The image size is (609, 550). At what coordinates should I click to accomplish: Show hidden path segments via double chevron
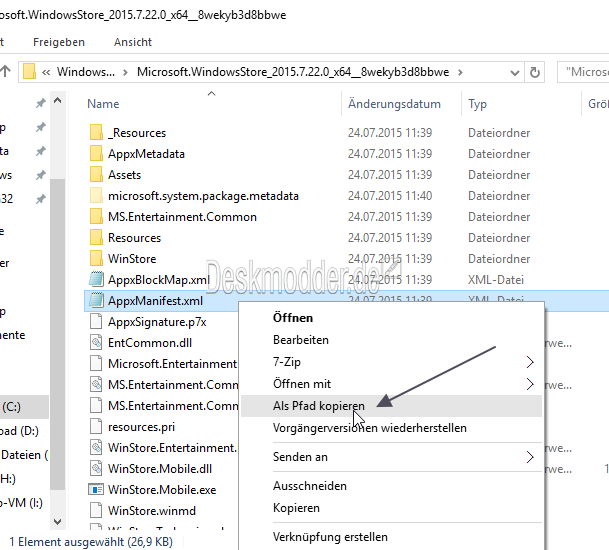[x=46, y=72]
